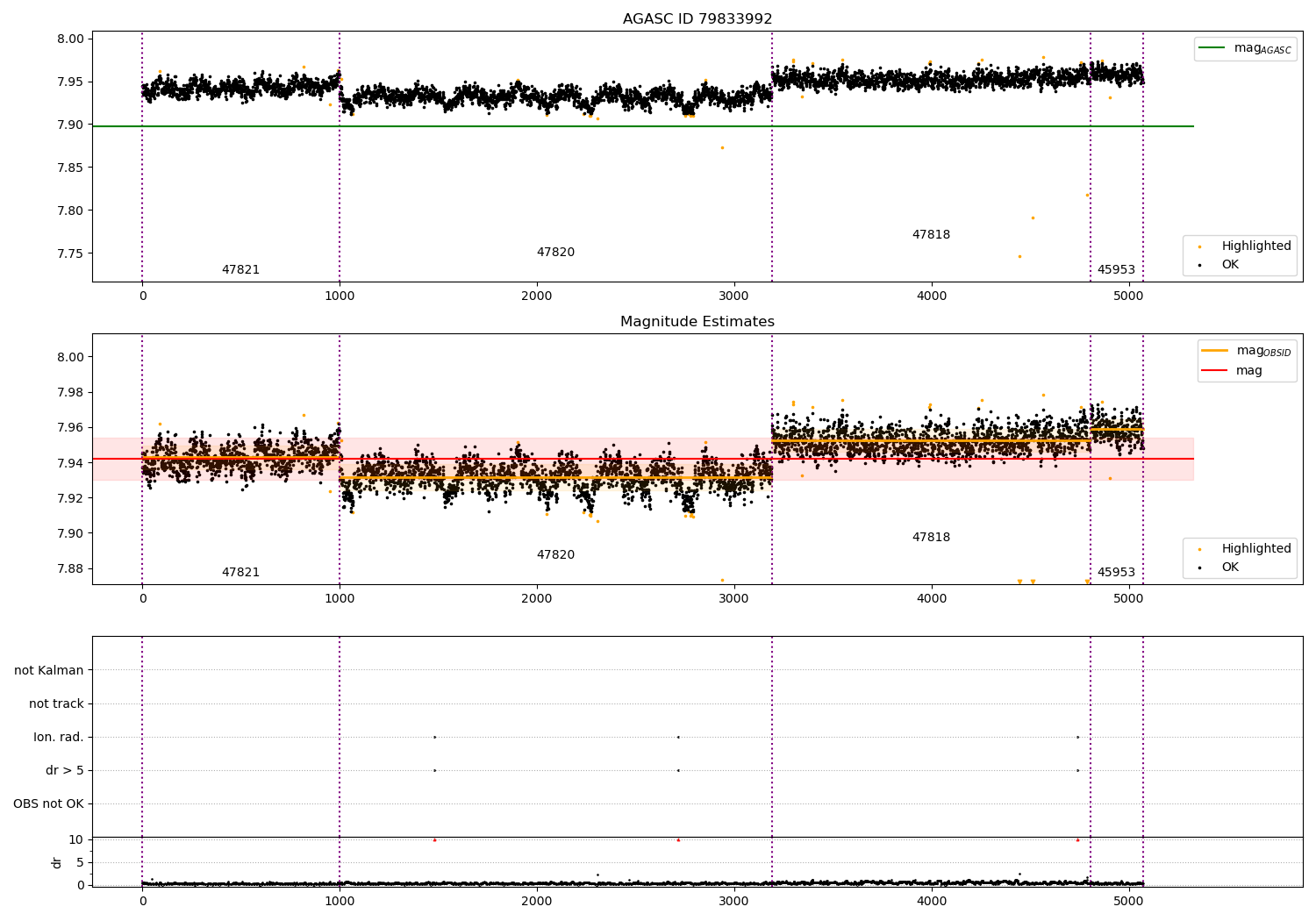
Task: Click the 'not Kalman' axis label
Action: [x=49, y=670]
